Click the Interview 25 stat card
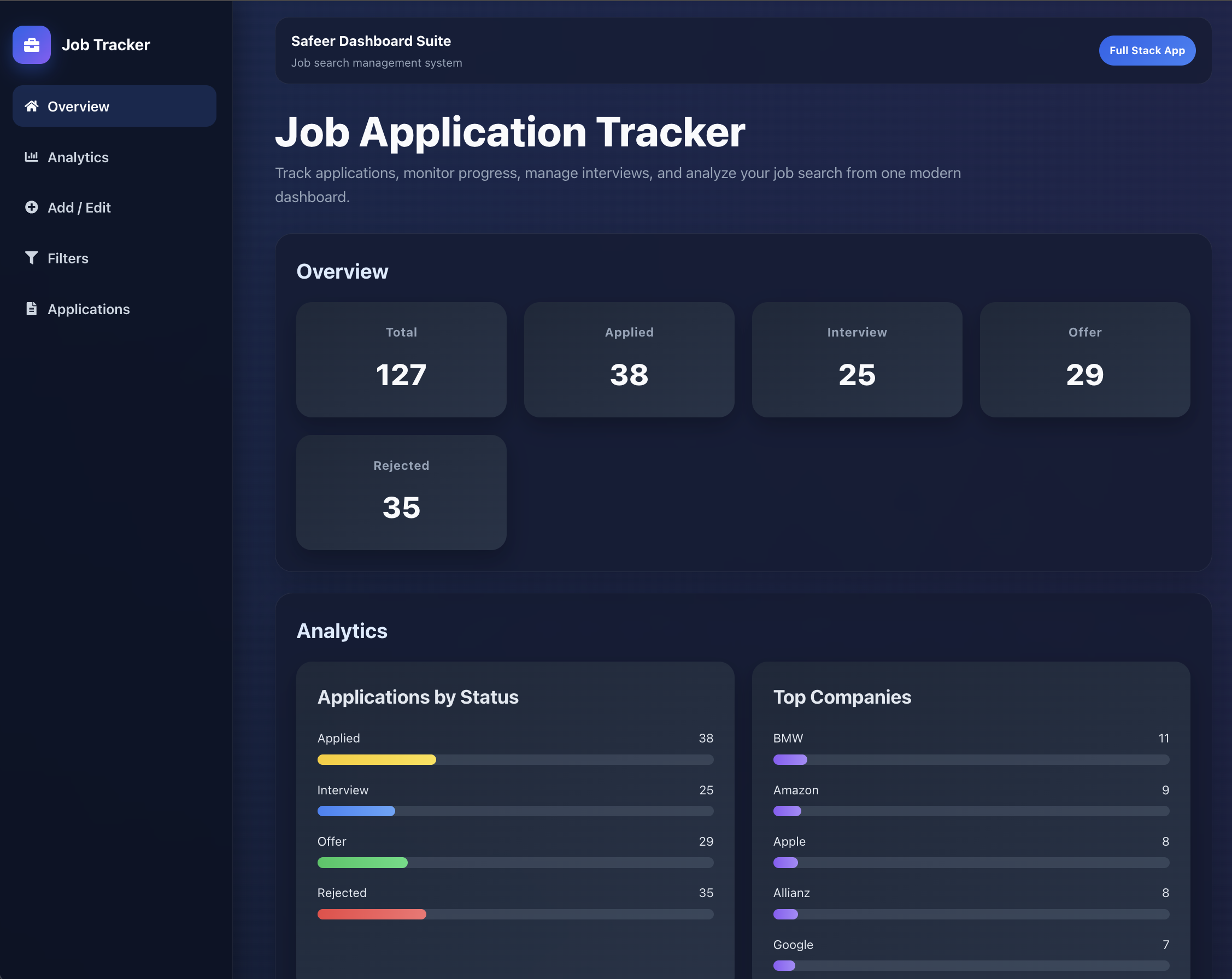Screen dimensions: 1232x979 856,360
